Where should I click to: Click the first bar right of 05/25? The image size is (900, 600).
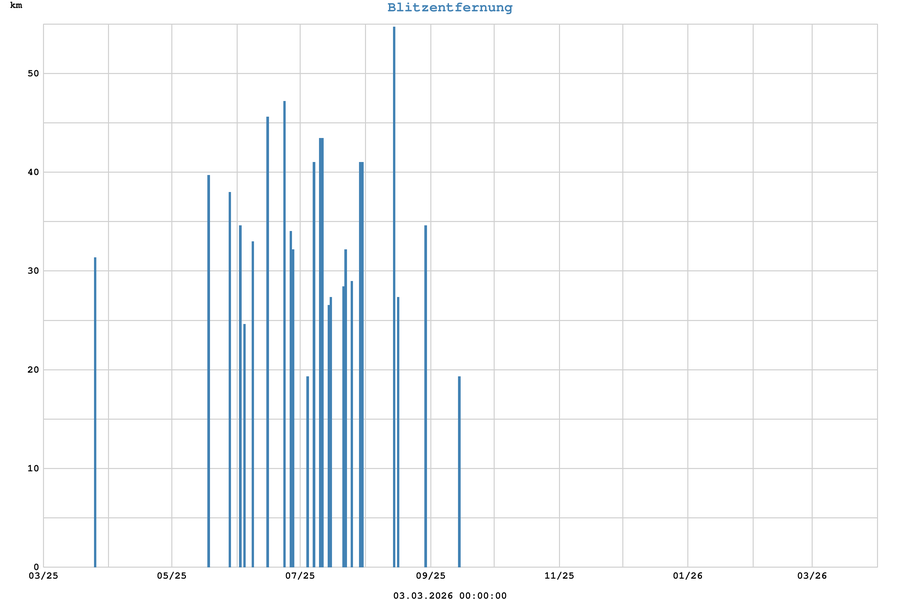[208, 371]
